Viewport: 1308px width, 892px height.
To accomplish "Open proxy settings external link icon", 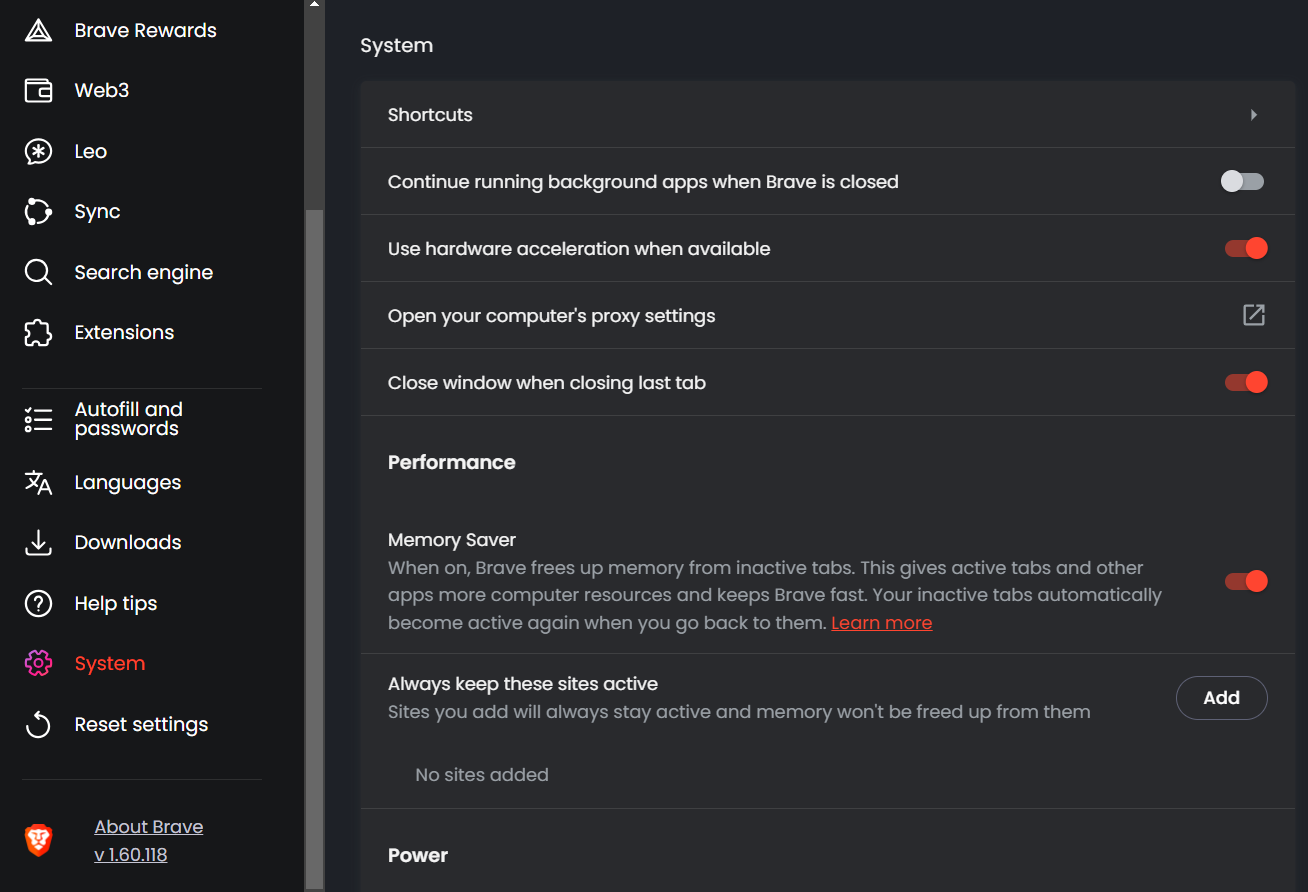I will pyautogui.click(x=1254, y=315).
